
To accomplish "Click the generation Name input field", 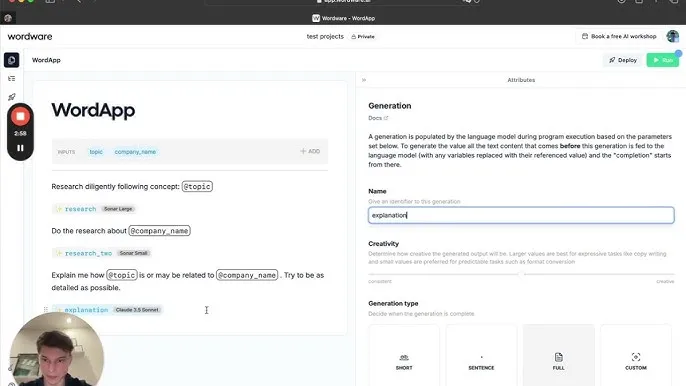I will point(521,215).
